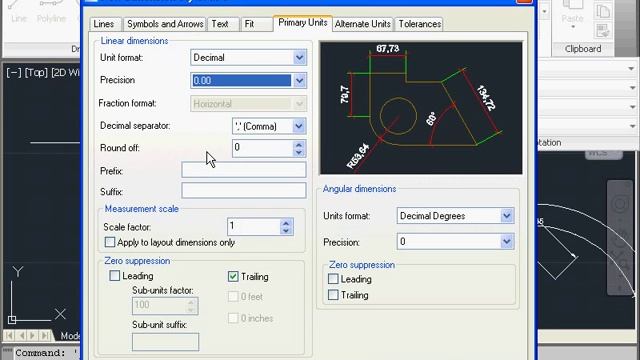Click the Line tool in the ribbon
Viewport: 640px width, 360px height.
click(x=19, y=12)
